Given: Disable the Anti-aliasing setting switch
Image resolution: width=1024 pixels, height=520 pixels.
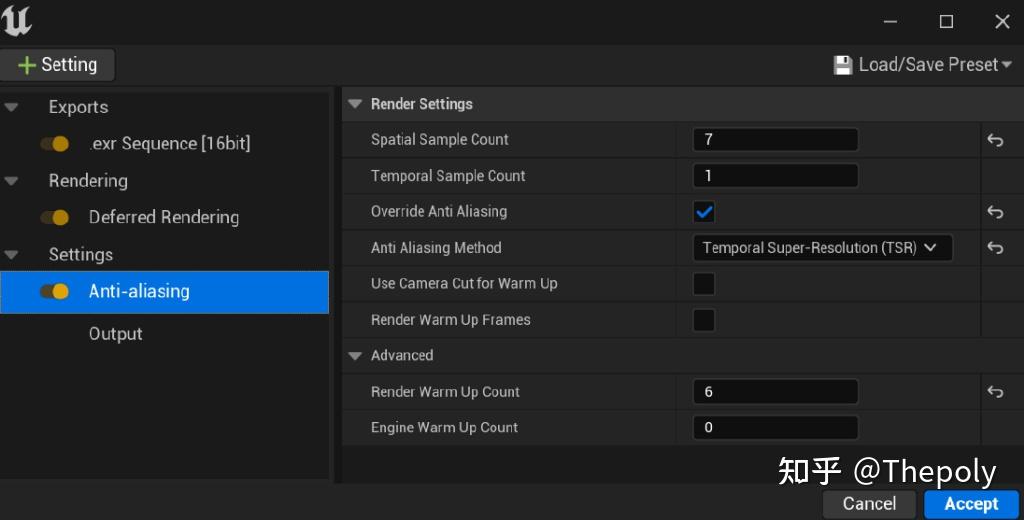Looking at the screenshot, I should click(54, 291).
